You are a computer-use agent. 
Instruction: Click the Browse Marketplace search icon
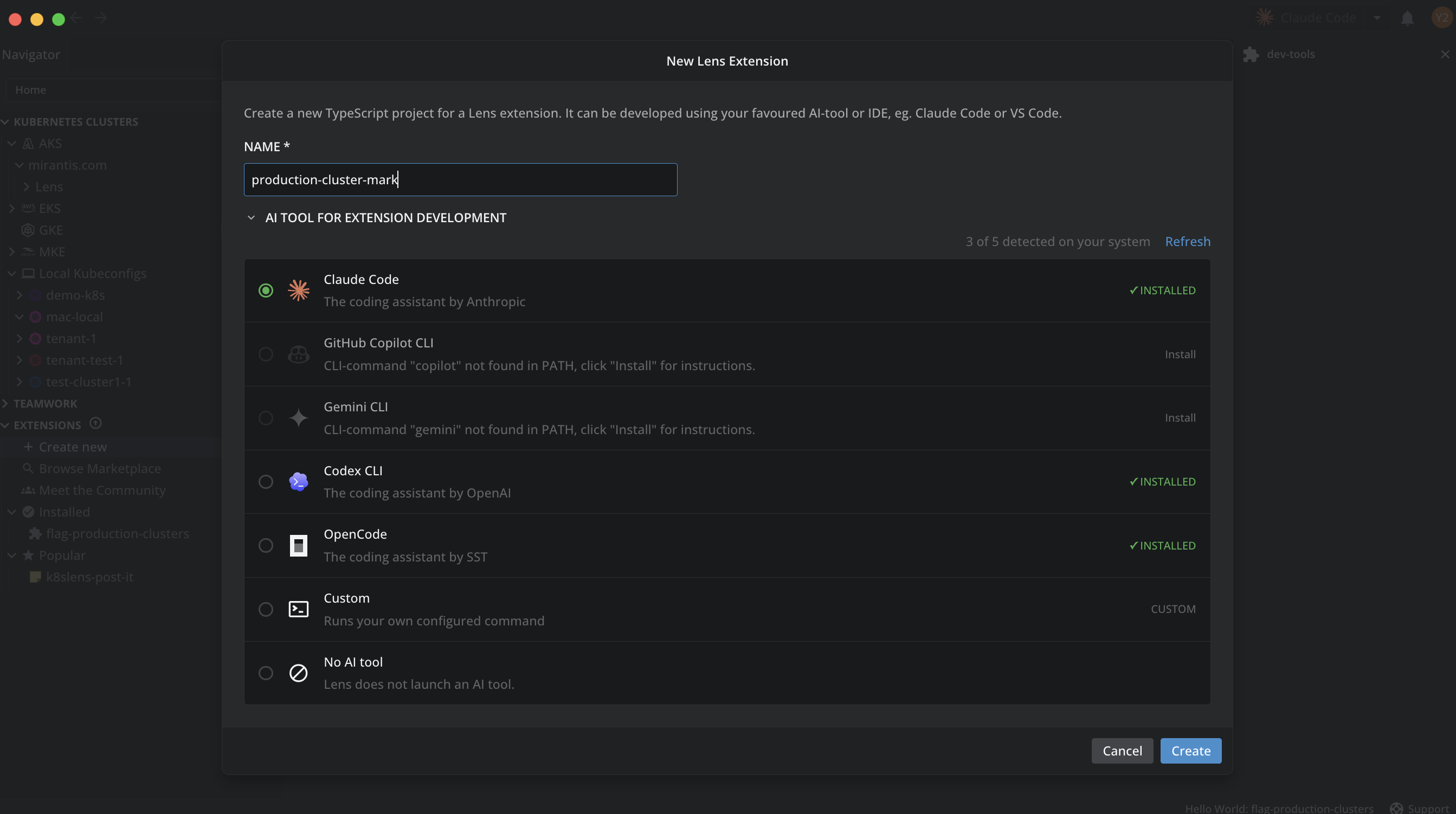[28, 469]
